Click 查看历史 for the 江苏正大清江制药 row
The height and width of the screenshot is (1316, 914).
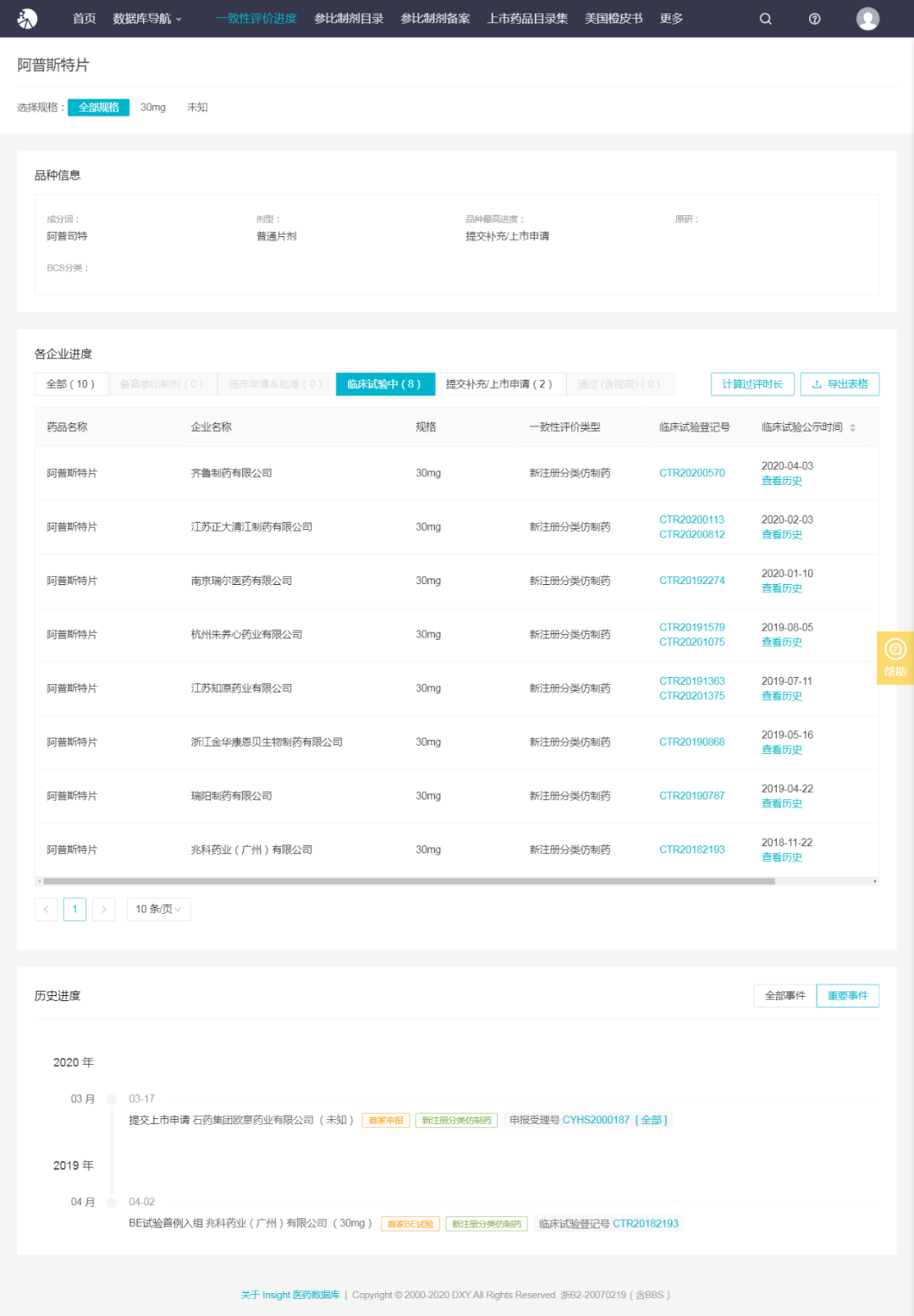click(782, 535)
